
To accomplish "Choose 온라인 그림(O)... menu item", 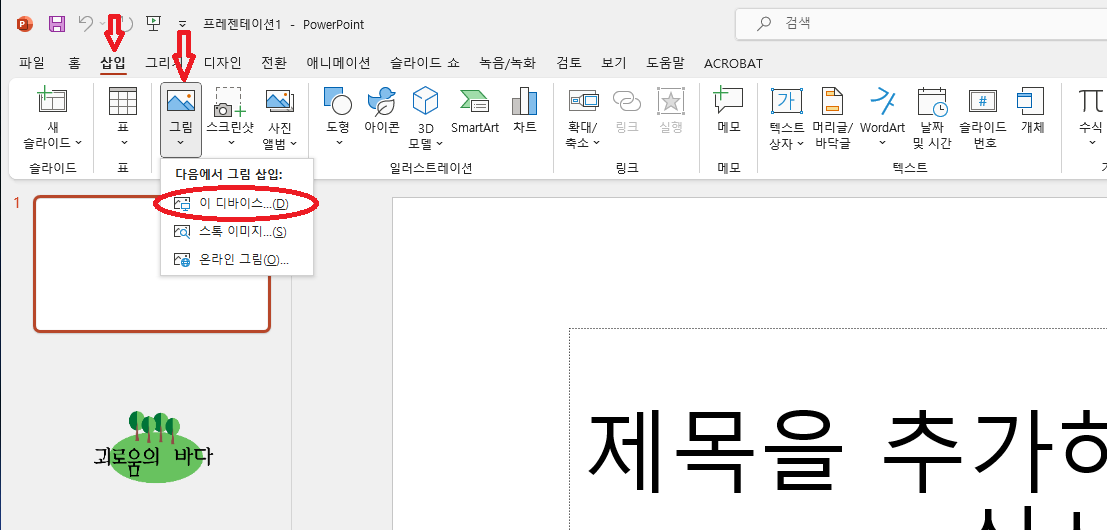I will tap(237, 260).
